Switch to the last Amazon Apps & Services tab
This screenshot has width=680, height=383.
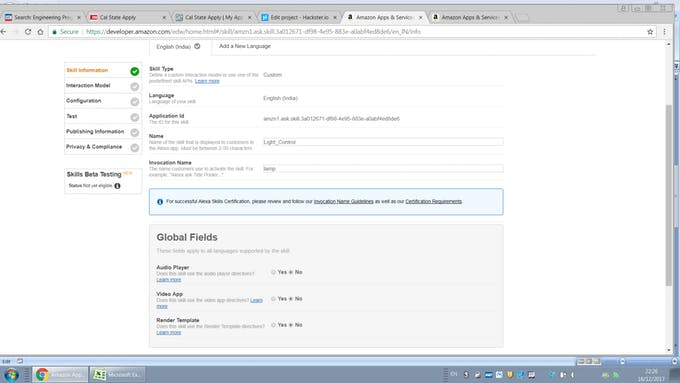point(469,17)
